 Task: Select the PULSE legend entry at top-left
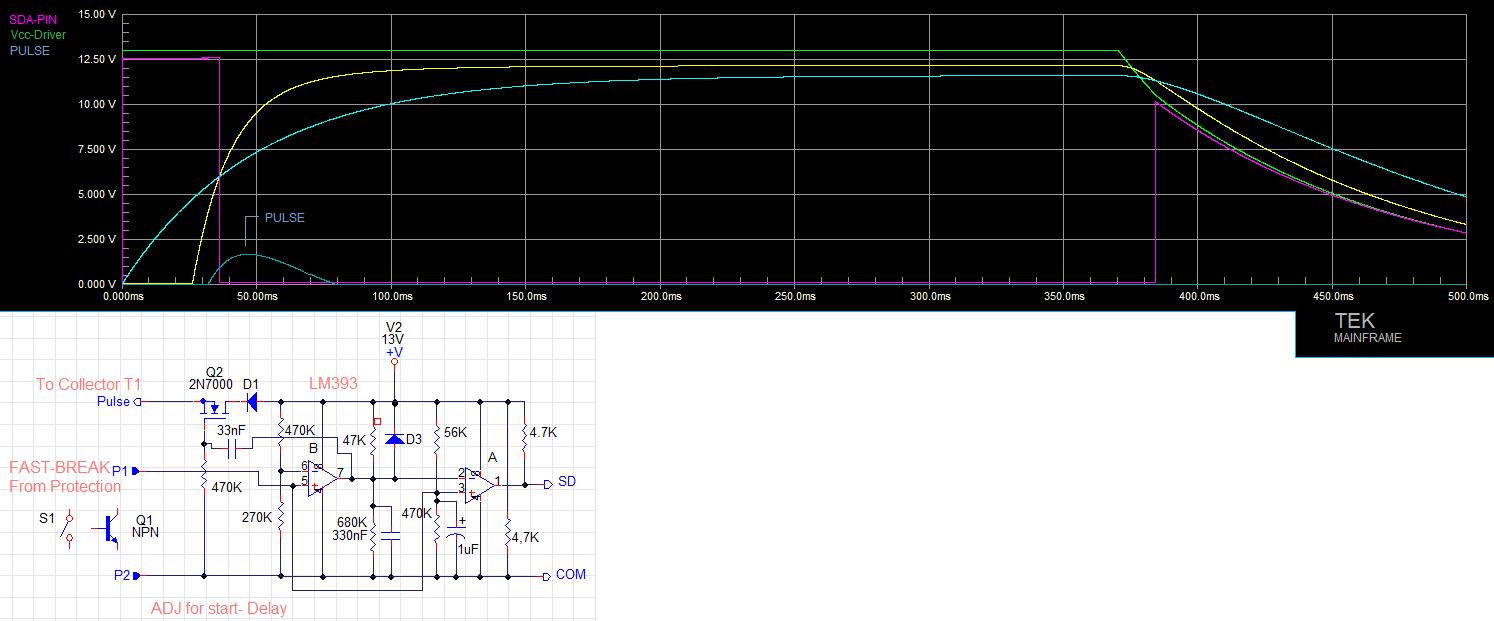(29, 50)
